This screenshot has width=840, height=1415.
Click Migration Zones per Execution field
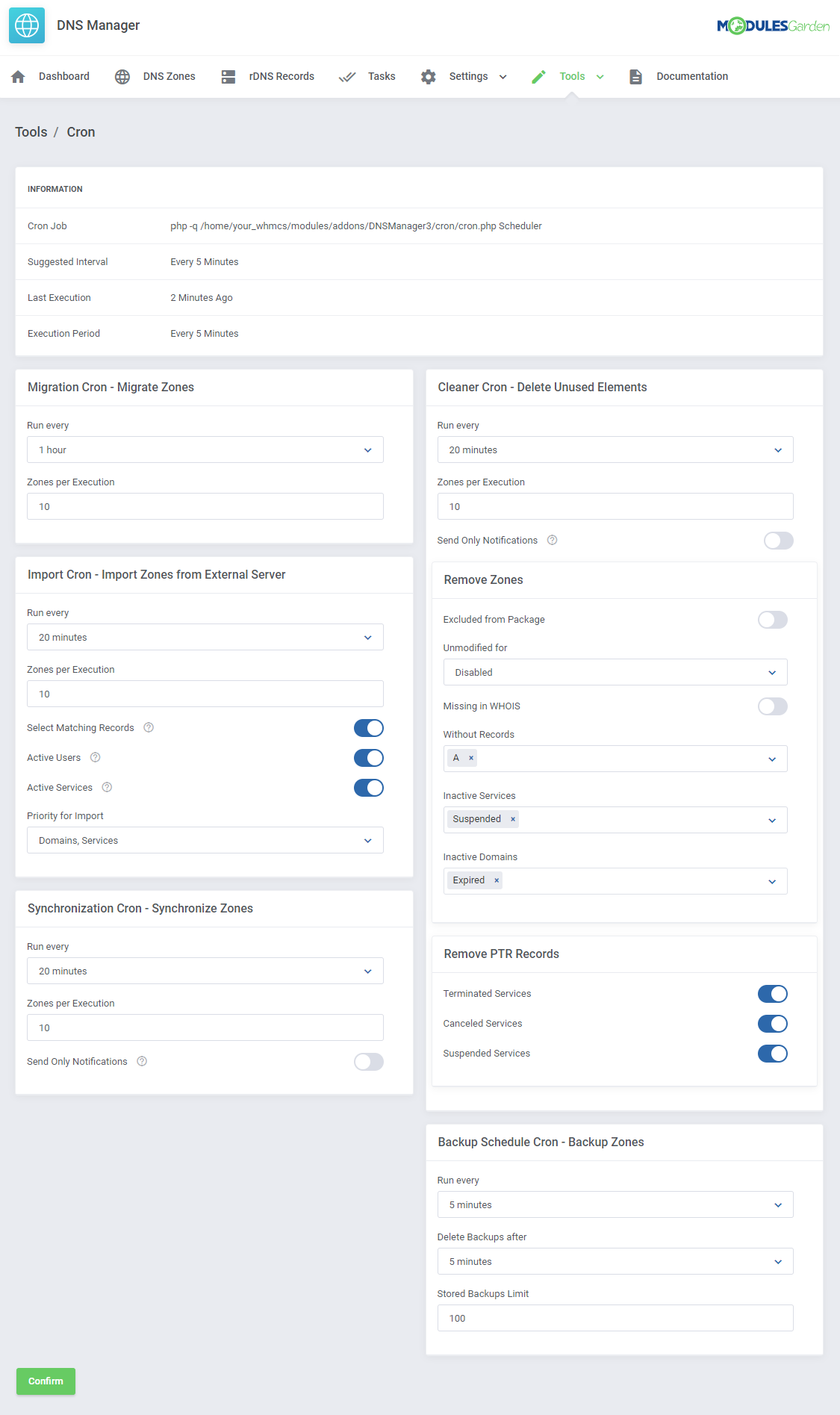pos(205,506)
